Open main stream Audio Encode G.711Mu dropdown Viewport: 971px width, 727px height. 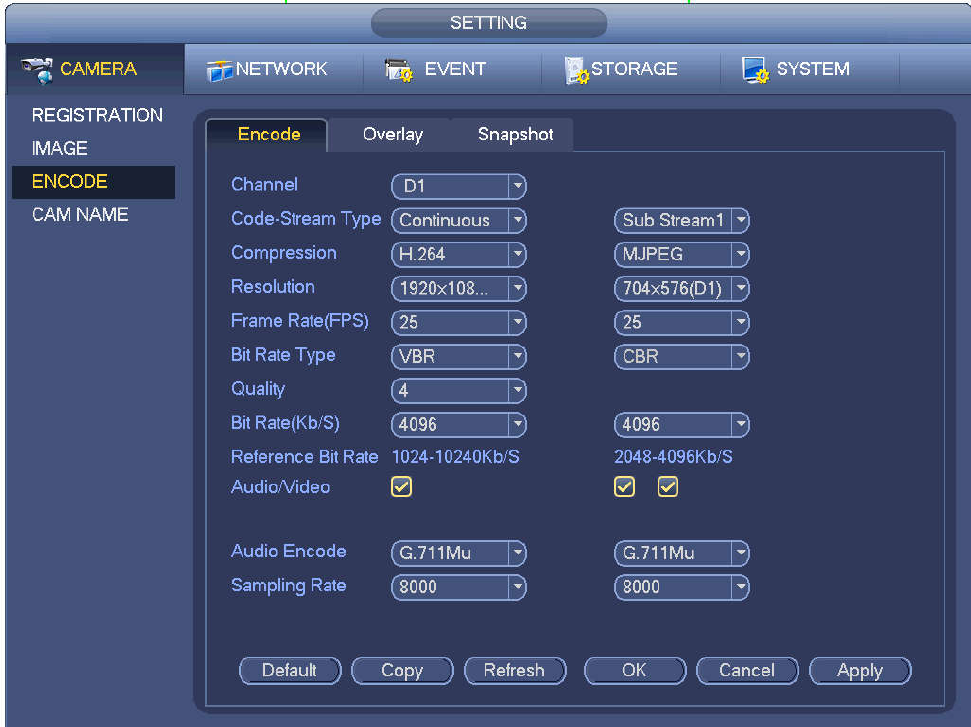coord(459,554)
